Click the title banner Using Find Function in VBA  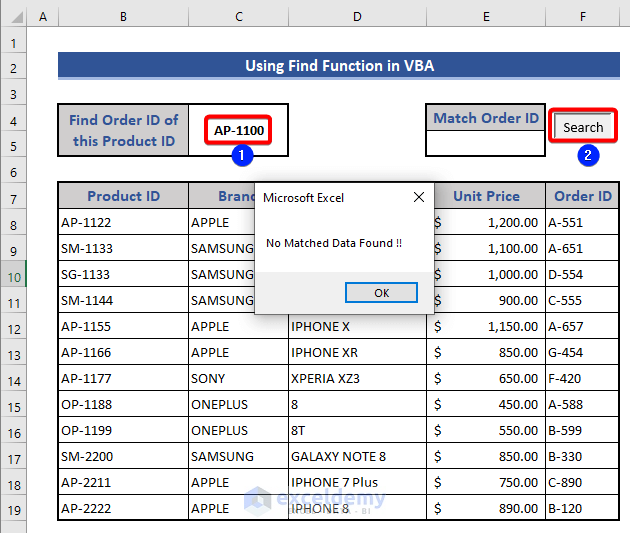pos(339,66)
